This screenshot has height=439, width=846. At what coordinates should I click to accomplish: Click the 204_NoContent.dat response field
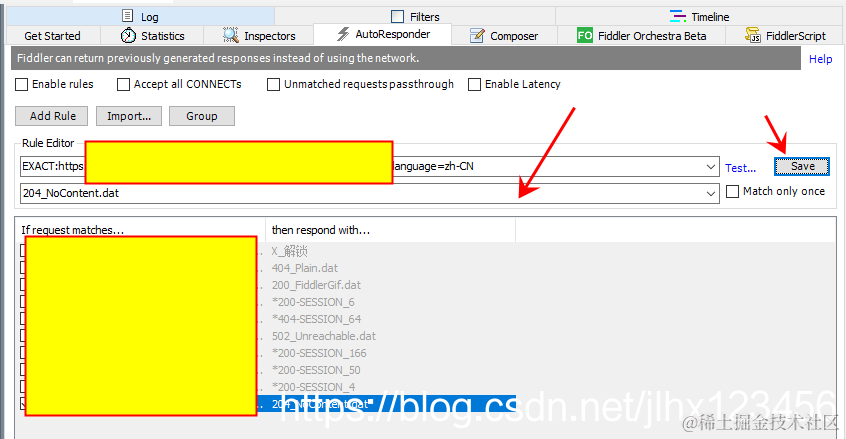tap(370, 194)
